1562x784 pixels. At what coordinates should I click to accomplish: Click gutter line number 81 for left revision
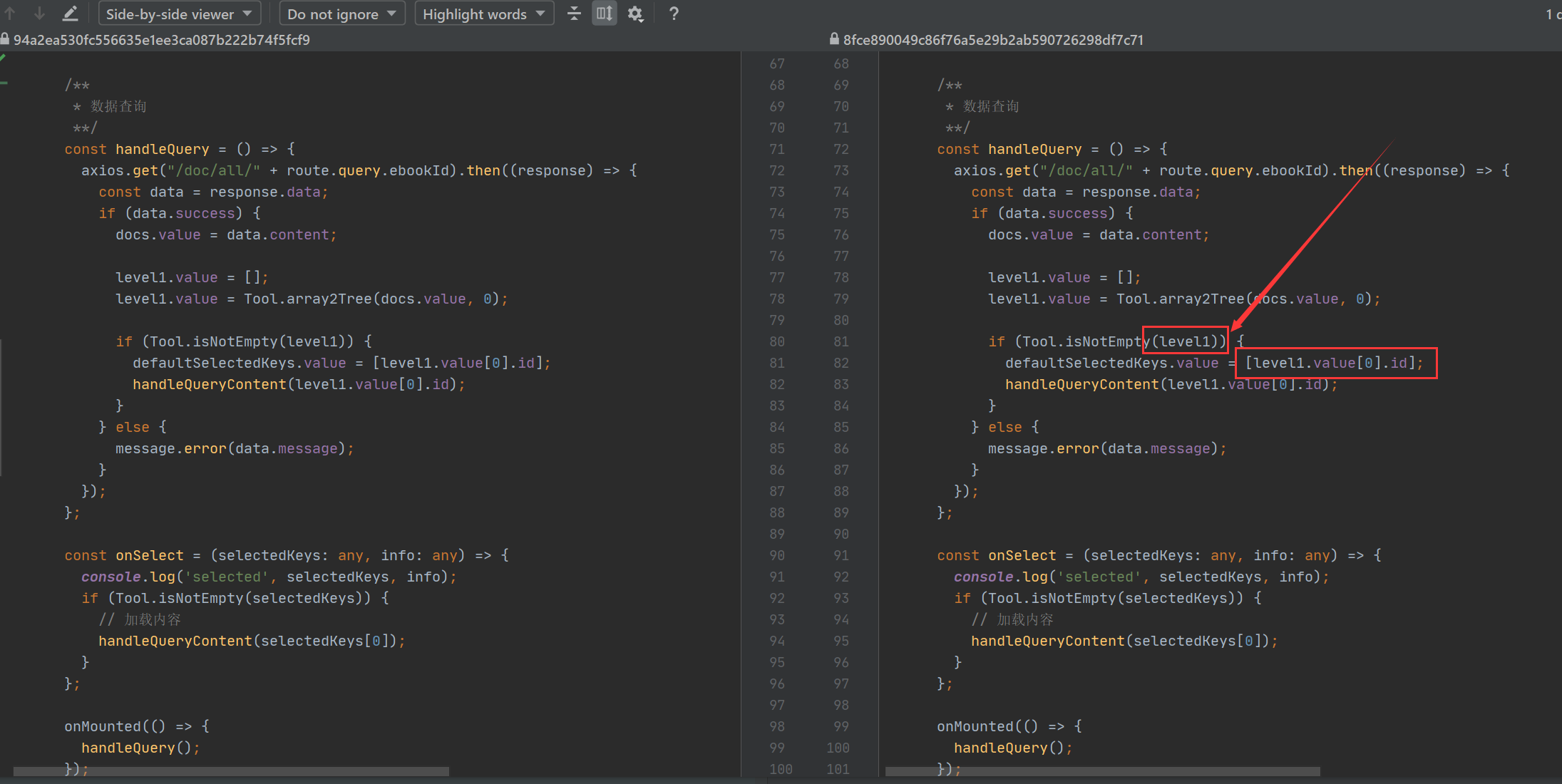tap(777, 363)
